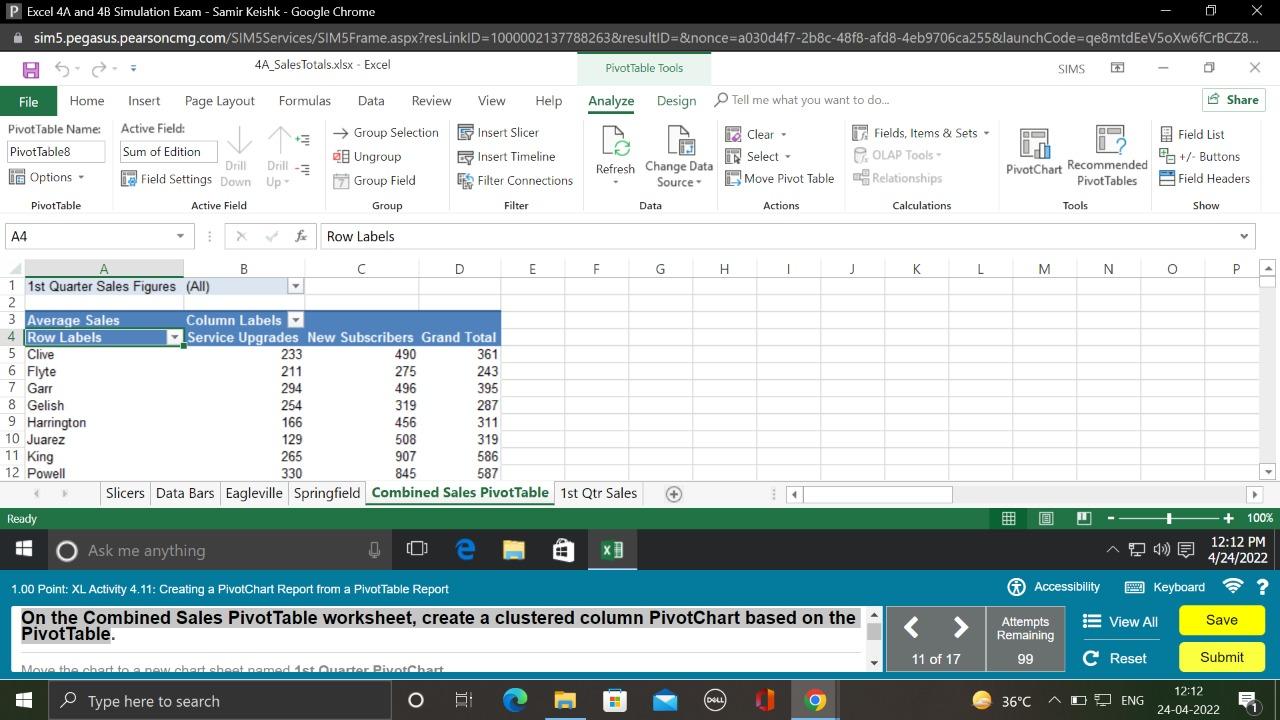This screenshot has width=1280, height=720.
Task: Click zoom in plus button
Action: click(1228, 518)
